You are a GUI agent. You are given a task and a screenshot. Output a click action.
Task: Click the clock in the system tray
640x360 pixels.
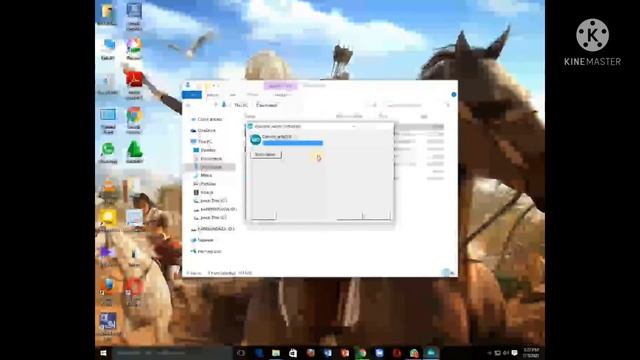tap(531, 353)
